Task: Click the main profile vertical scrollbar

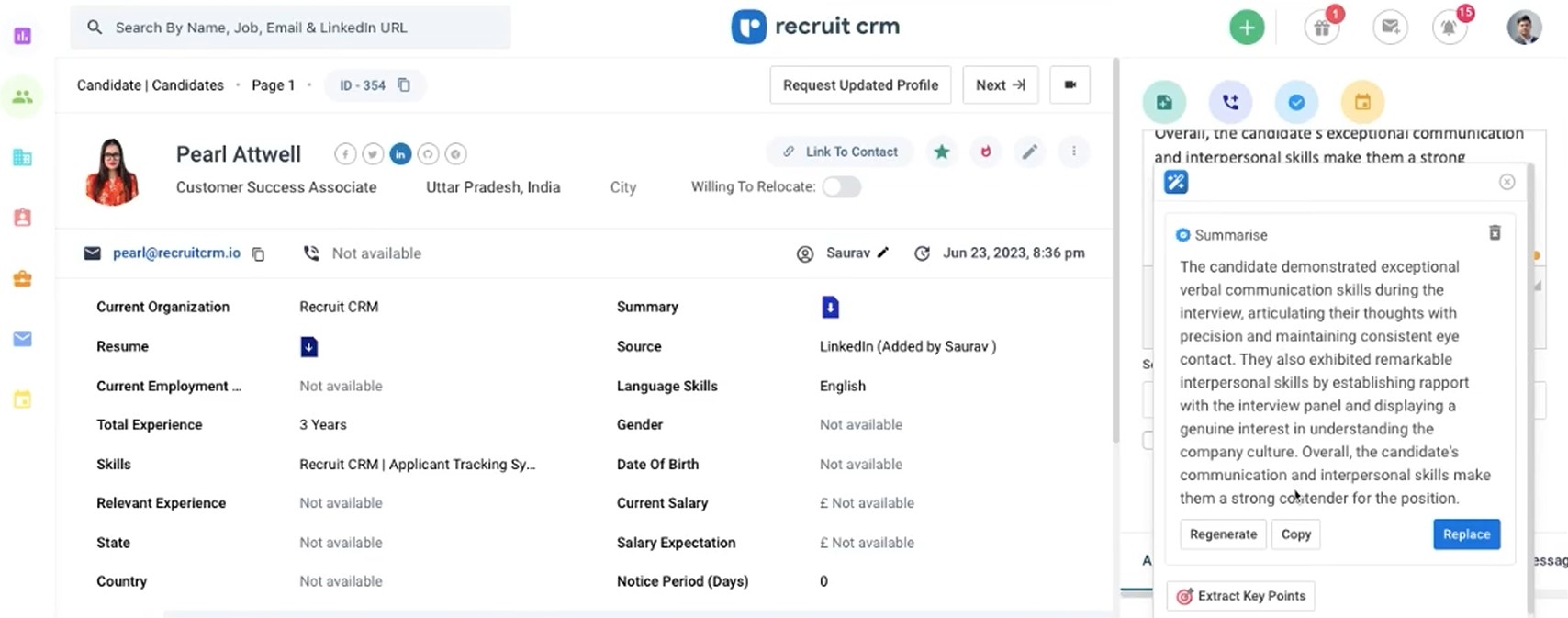Action: coord(1115,253)
